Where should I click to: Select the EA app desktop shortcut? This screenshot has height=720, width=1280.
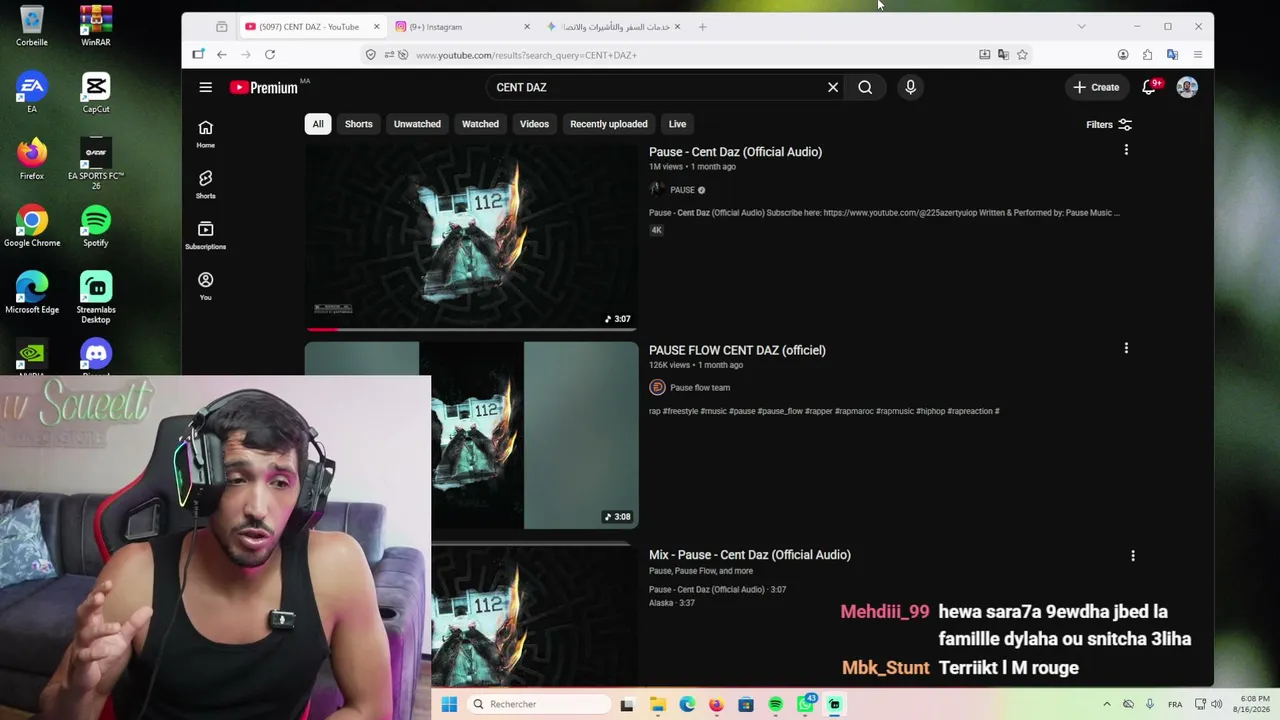pyautogui.click(x=32, y=93)
